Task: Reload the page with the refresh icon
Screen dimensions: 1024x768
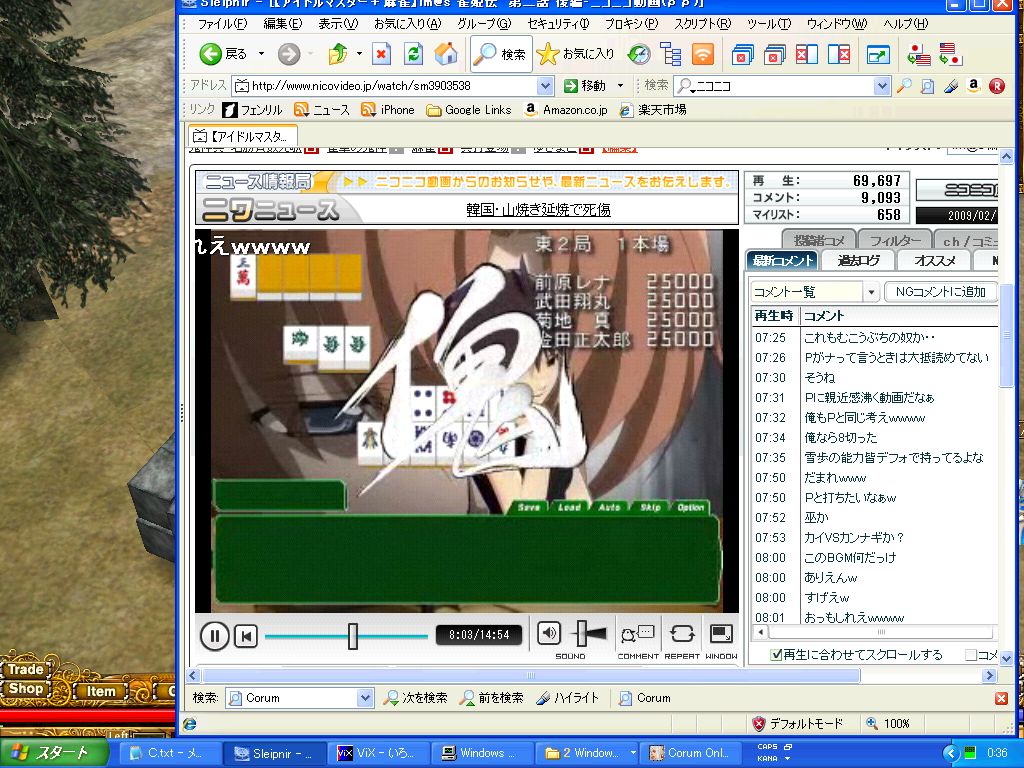Action: [413, 54]
